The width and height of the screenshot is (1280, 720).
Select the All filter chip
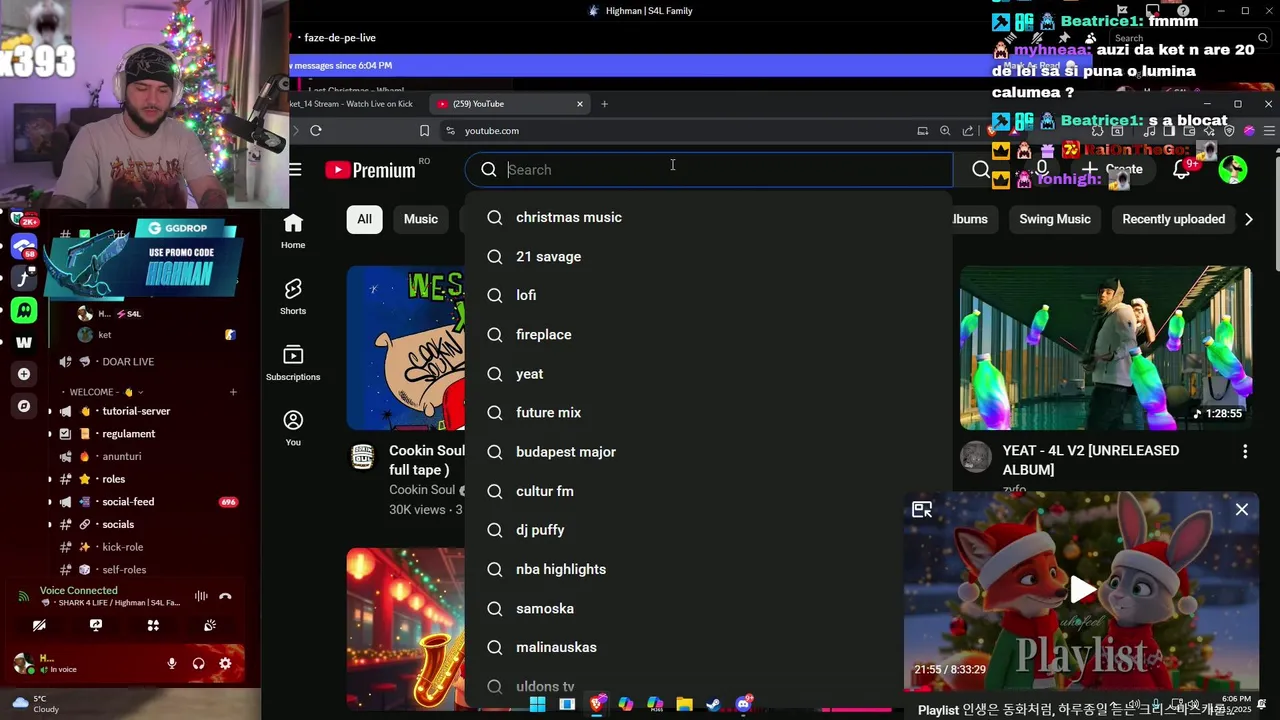[x=364, y=219]
